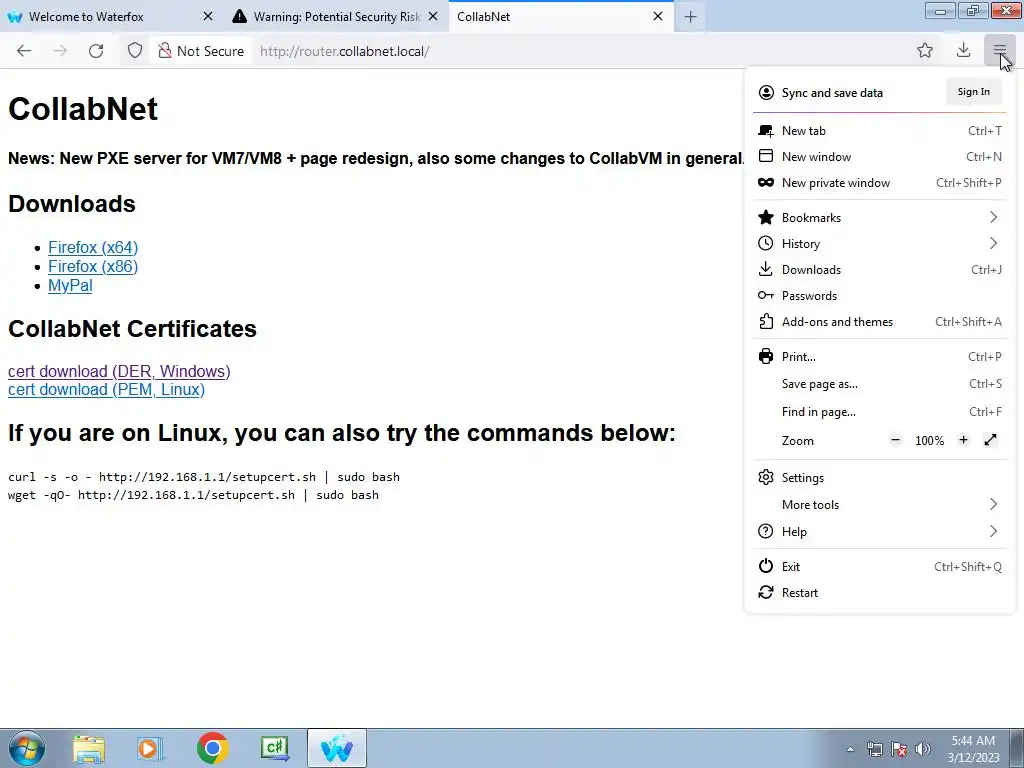Click the wget setupcert.sh command text

[x=193, y=495]
